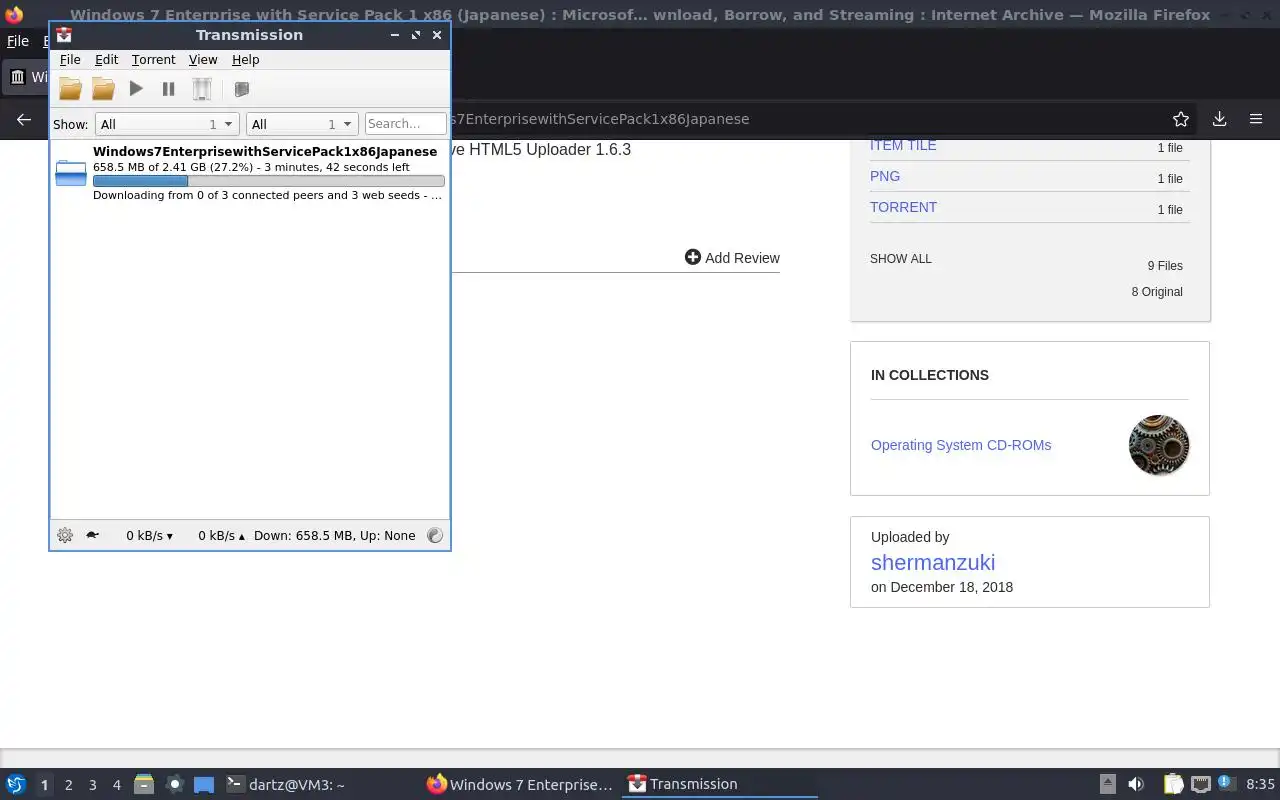Image resolution: width=1280 pixels, height=800 pixels.
Task: Bookmark this page with the star icon
Action: coord(1181,119)
